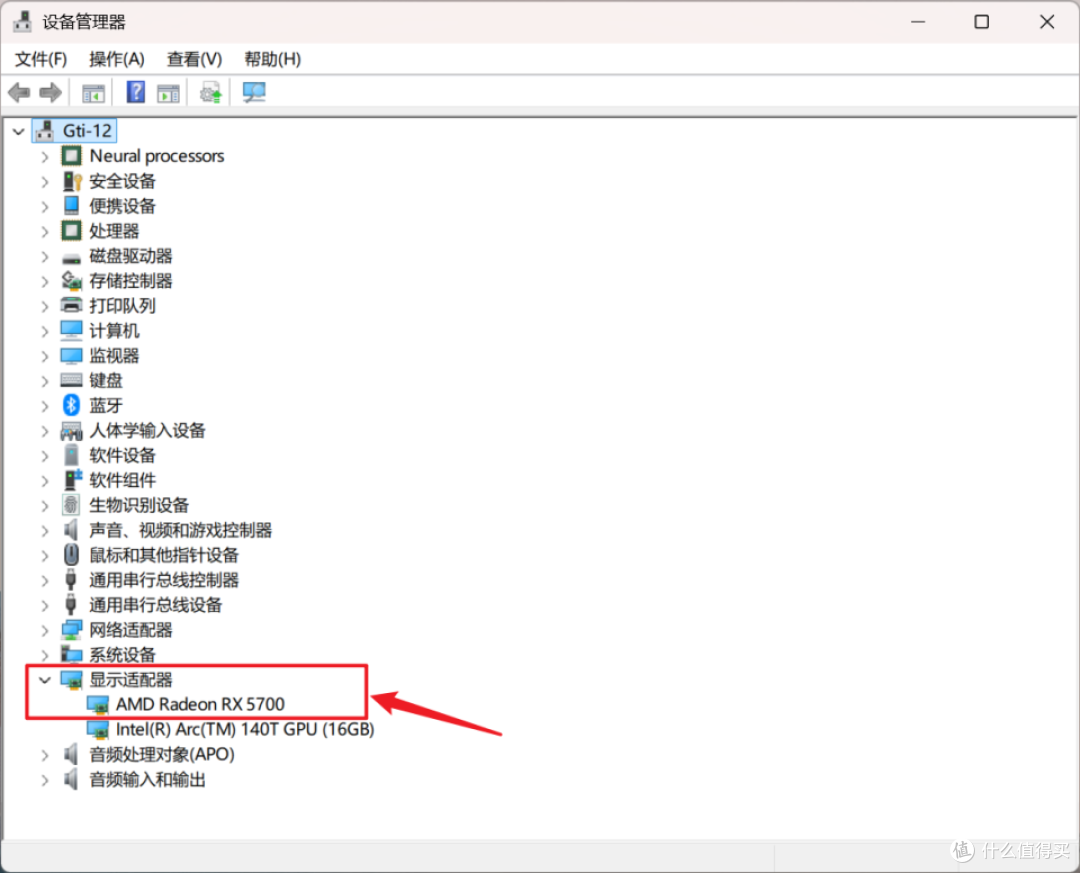
Task: Click the 计算机 monitor icon
Action: click(72, 330)
